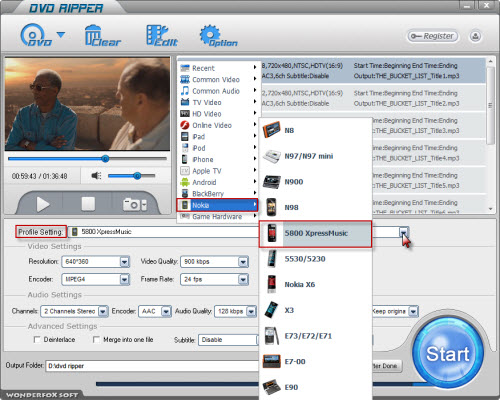Select the THE_BUCKET_LIST_Title1.mp3 row
The image size is (500, 400).
point(373,71)
